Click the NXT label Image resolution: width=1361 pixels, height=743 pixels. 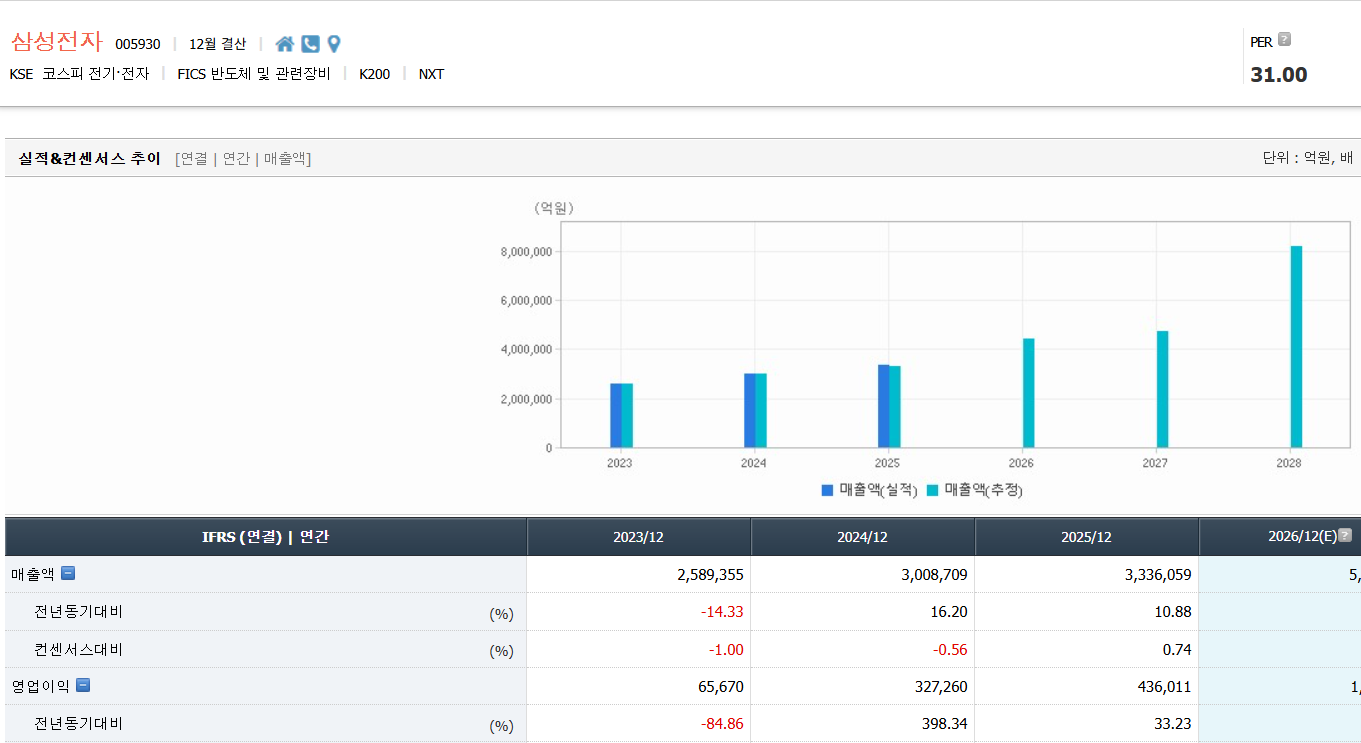432,74
